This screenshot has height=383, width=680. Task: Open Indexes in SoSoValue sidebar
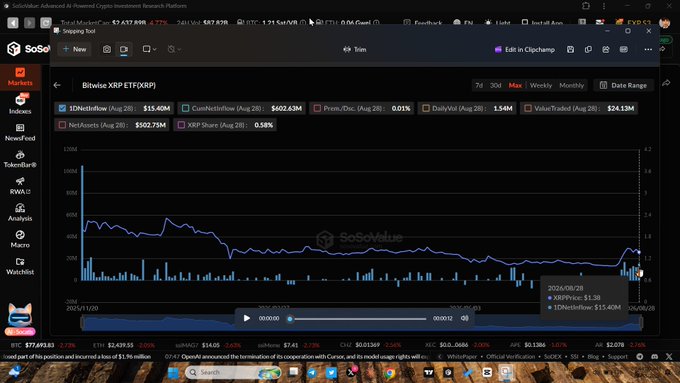[20, 105]
